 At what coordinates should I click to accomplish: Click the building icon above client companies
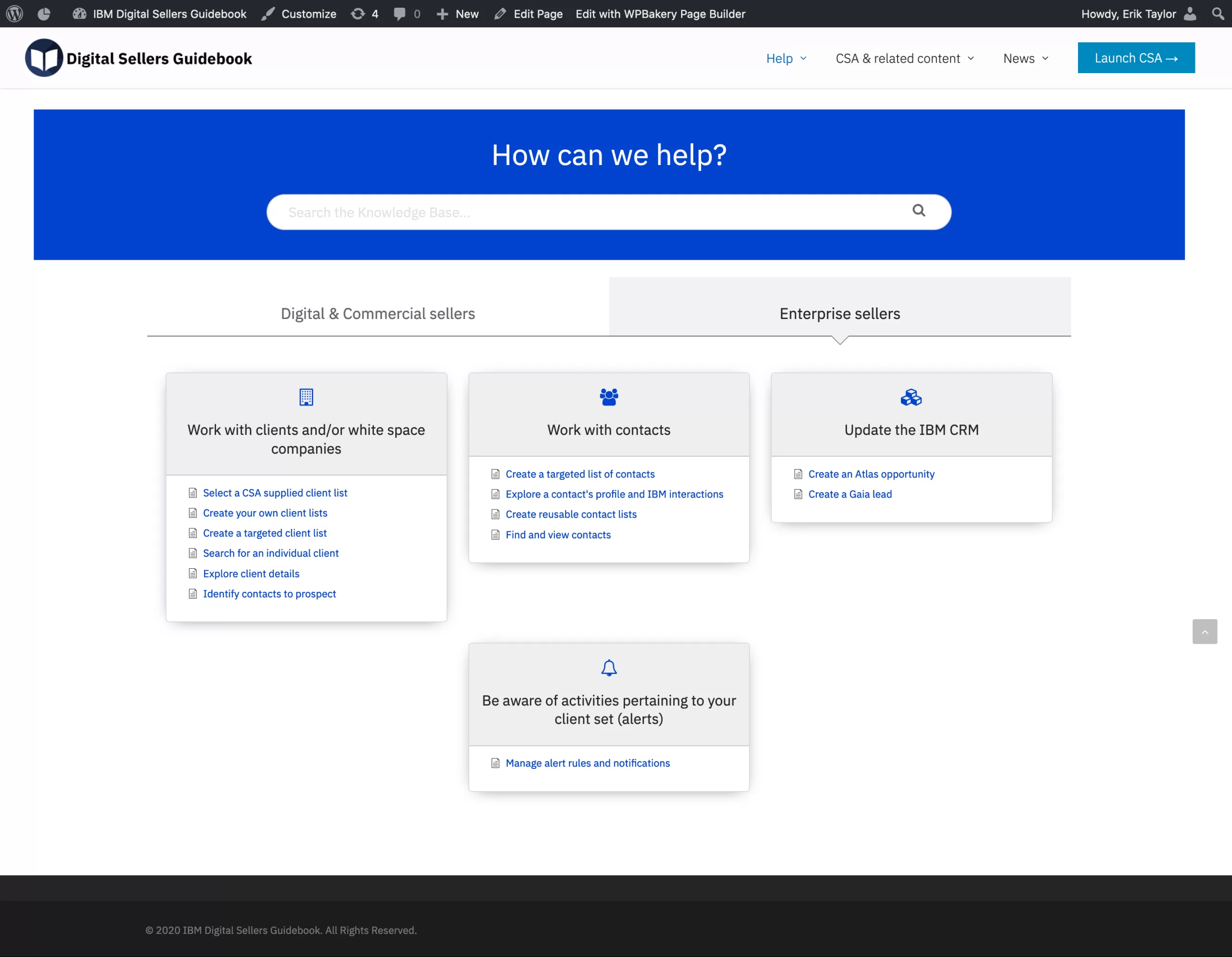point(306,397)
